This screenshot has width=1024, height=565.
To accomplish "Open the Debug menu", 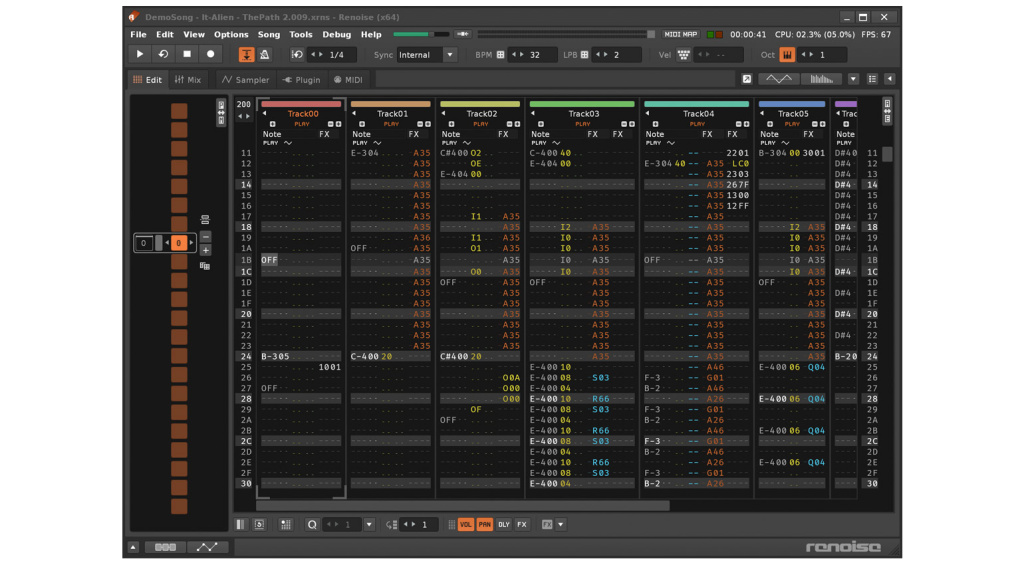I will tap(336, 35).
